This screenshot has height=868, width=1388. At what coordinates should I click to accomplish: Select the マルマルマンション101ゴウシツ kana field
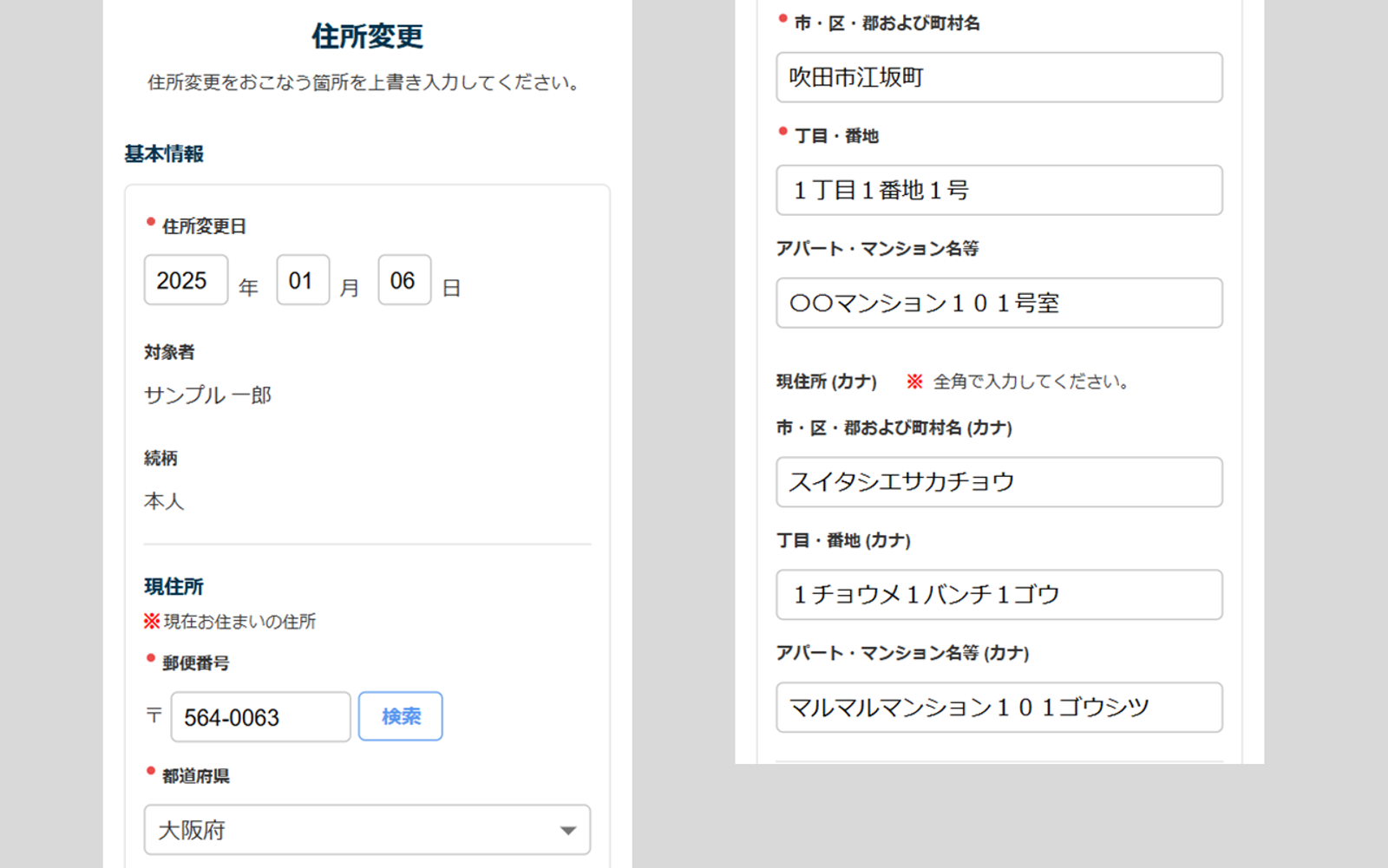tap(998, 708)
